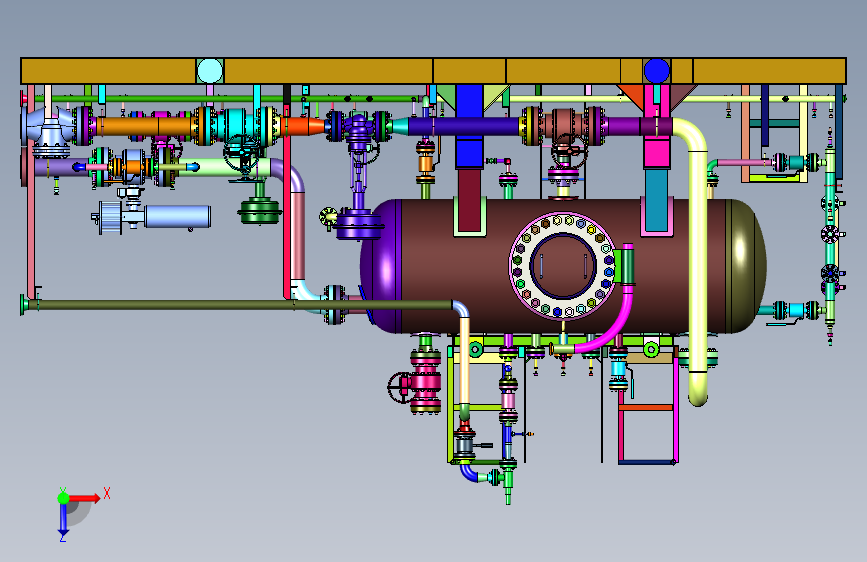The image size is (867, 562).
Task: Select the peach vertical drain pipe
Action: pos(464,361)
